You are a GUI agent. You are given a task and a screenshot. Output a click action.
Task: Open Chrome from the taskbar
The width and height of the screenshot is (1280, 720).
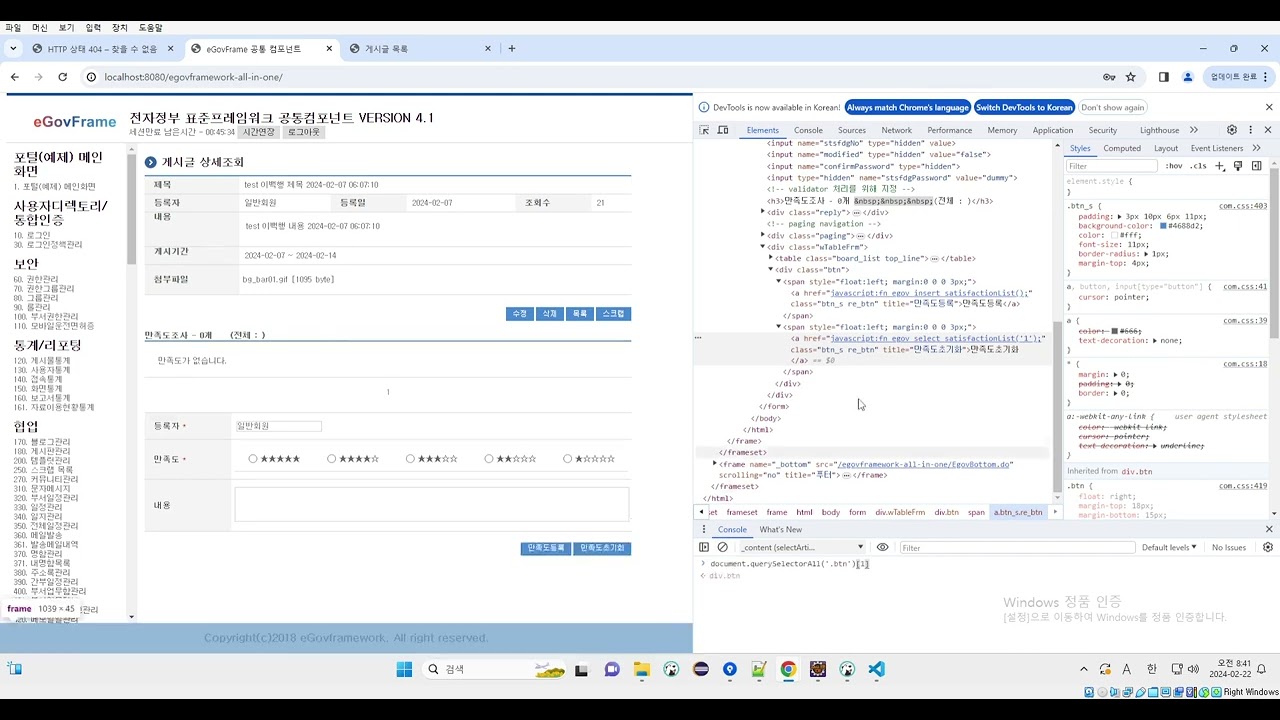tap(788, 669)
